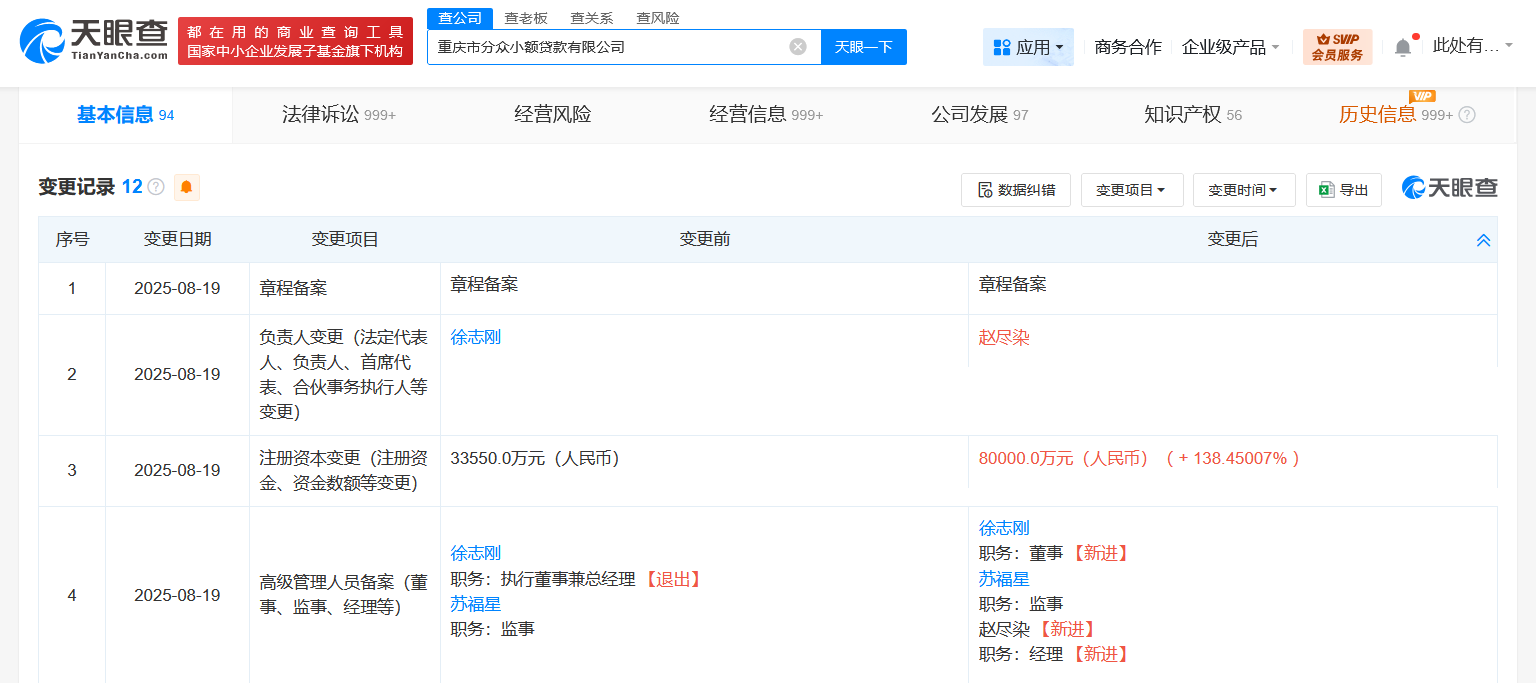Viewport: 1536px width, 683px height.
Task: Clear the search box using the X icon
Action: pyautogui.click(x=797, y=46)
